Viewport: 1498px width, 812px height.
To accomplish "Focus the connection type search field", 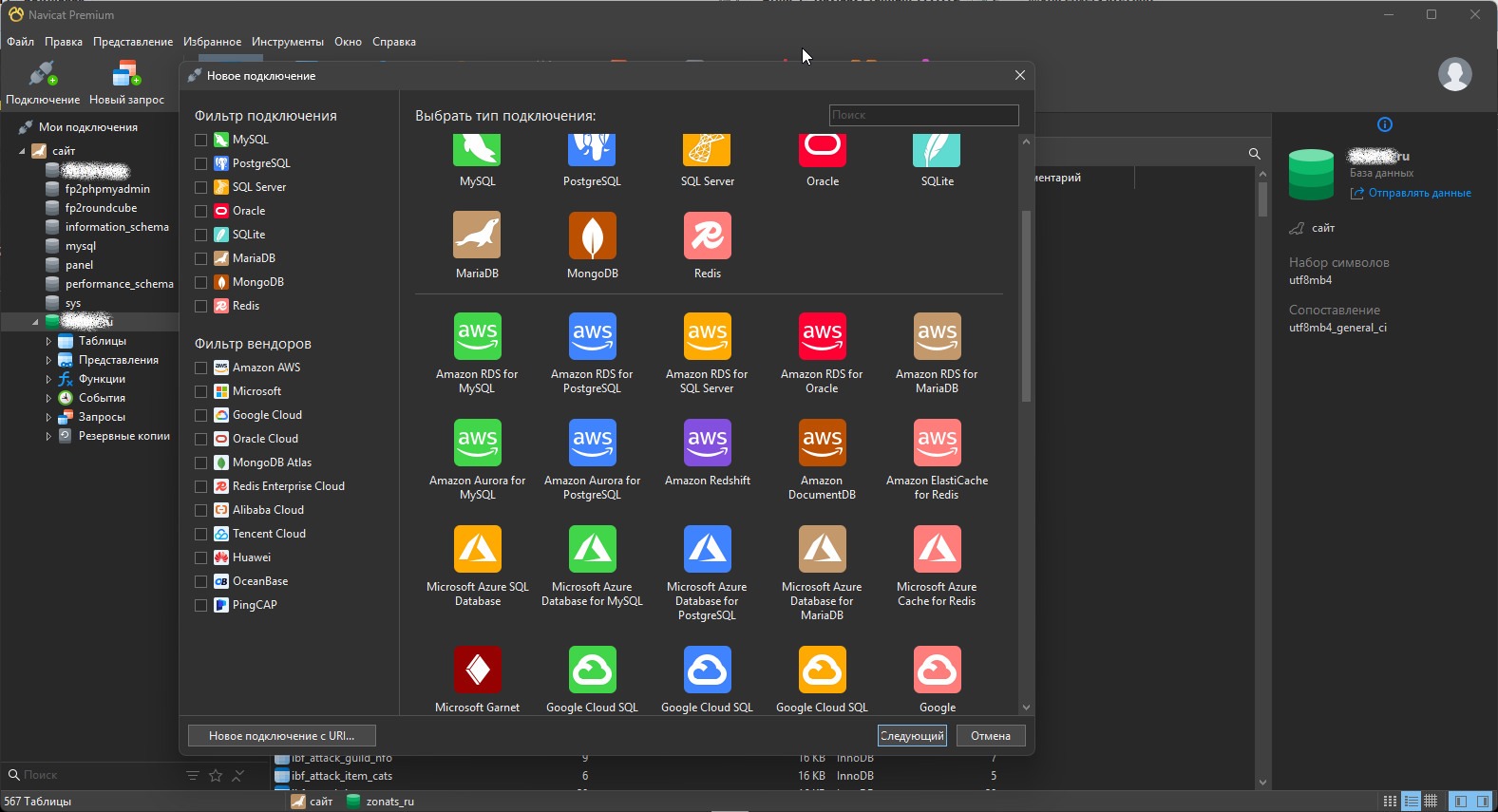I will click(923, 115).
